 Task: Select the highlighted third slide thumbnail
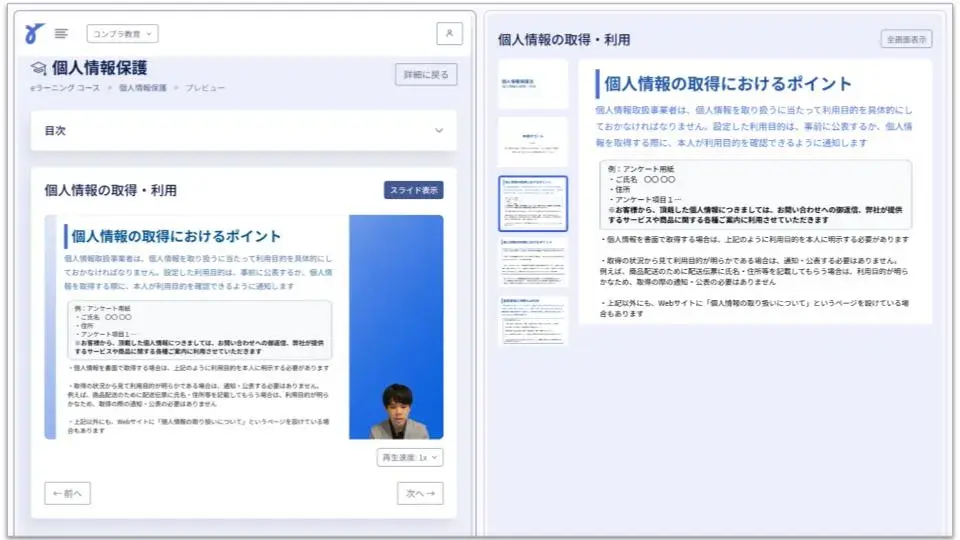[x=533, y=203]
